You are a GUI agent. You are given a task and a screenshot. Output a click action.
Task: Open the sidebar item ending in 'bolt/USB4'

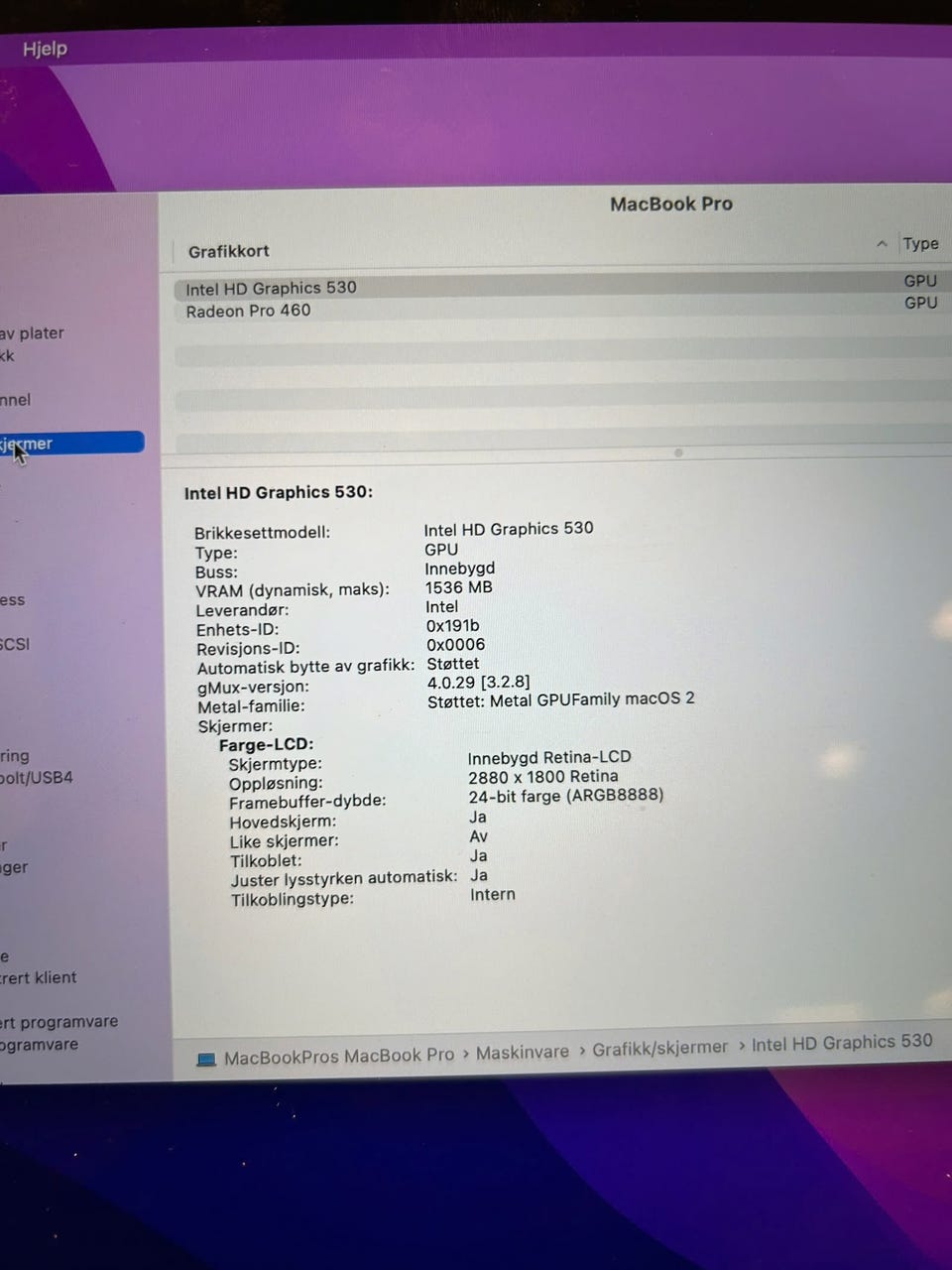point(37,778)
